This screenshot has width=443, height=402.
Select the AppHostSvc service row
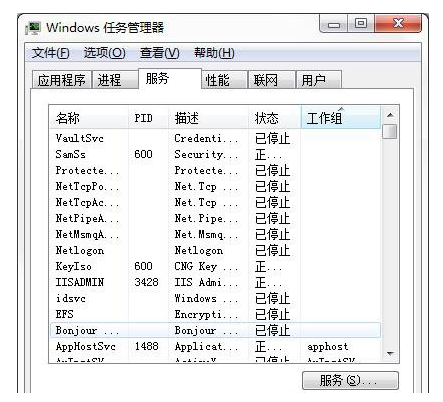tap(215, 346)
